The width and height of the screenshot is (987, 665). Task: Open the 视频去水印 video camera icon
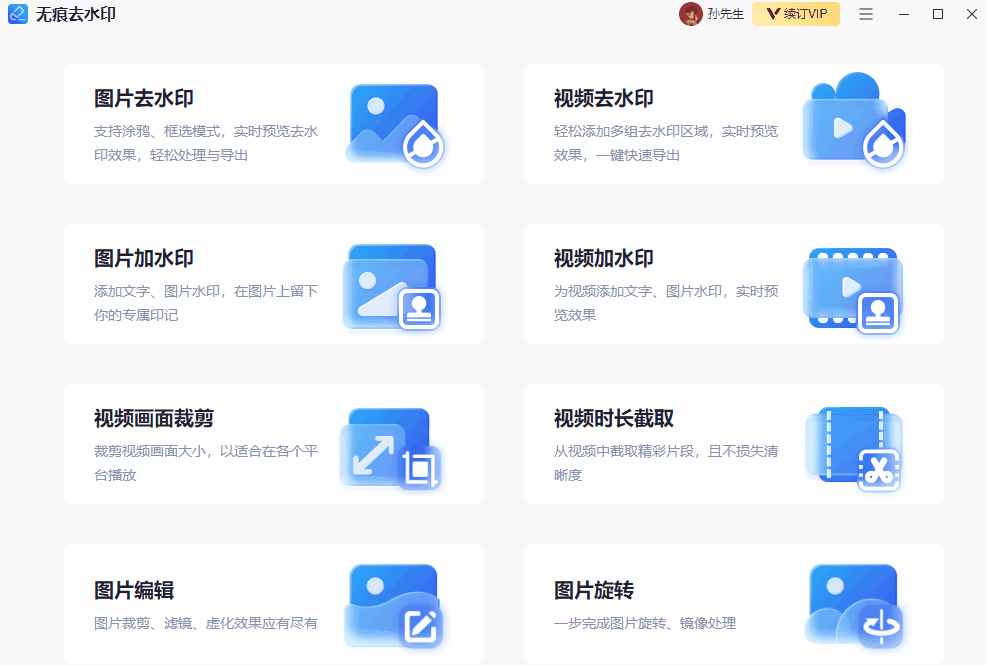coord(854,120)
